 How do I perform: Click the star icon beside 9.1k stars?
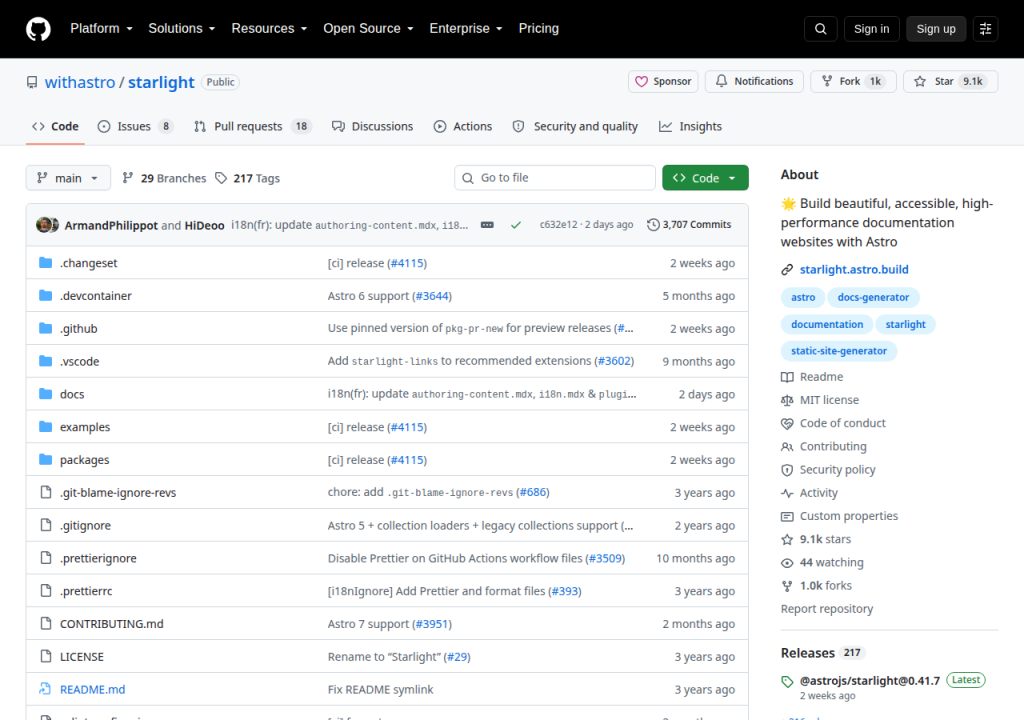click(787, 539)
